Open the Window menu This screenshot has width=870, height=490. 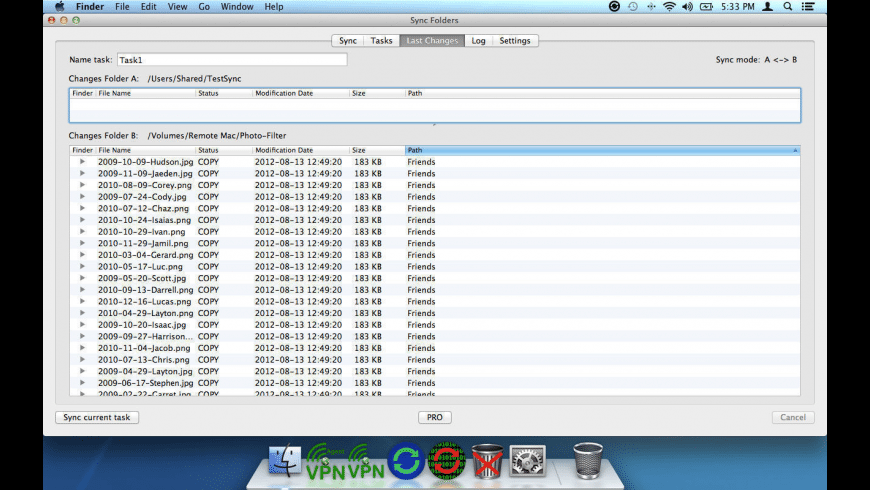pyautogui.click(x=237, y=7)
